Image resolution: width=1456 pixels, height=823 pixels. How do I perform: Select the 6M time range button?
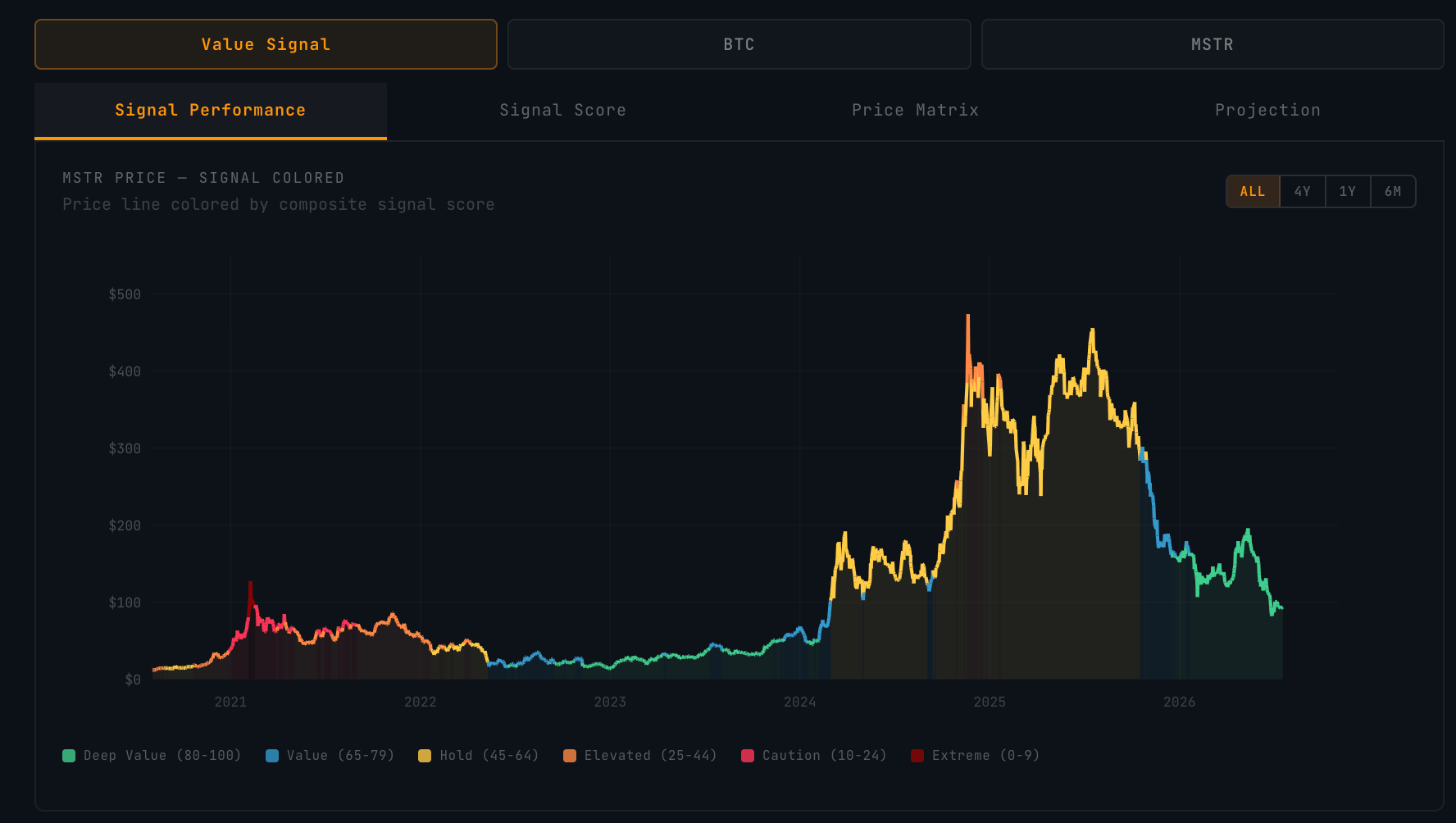pyautogui.click(x=1393, y=192)
